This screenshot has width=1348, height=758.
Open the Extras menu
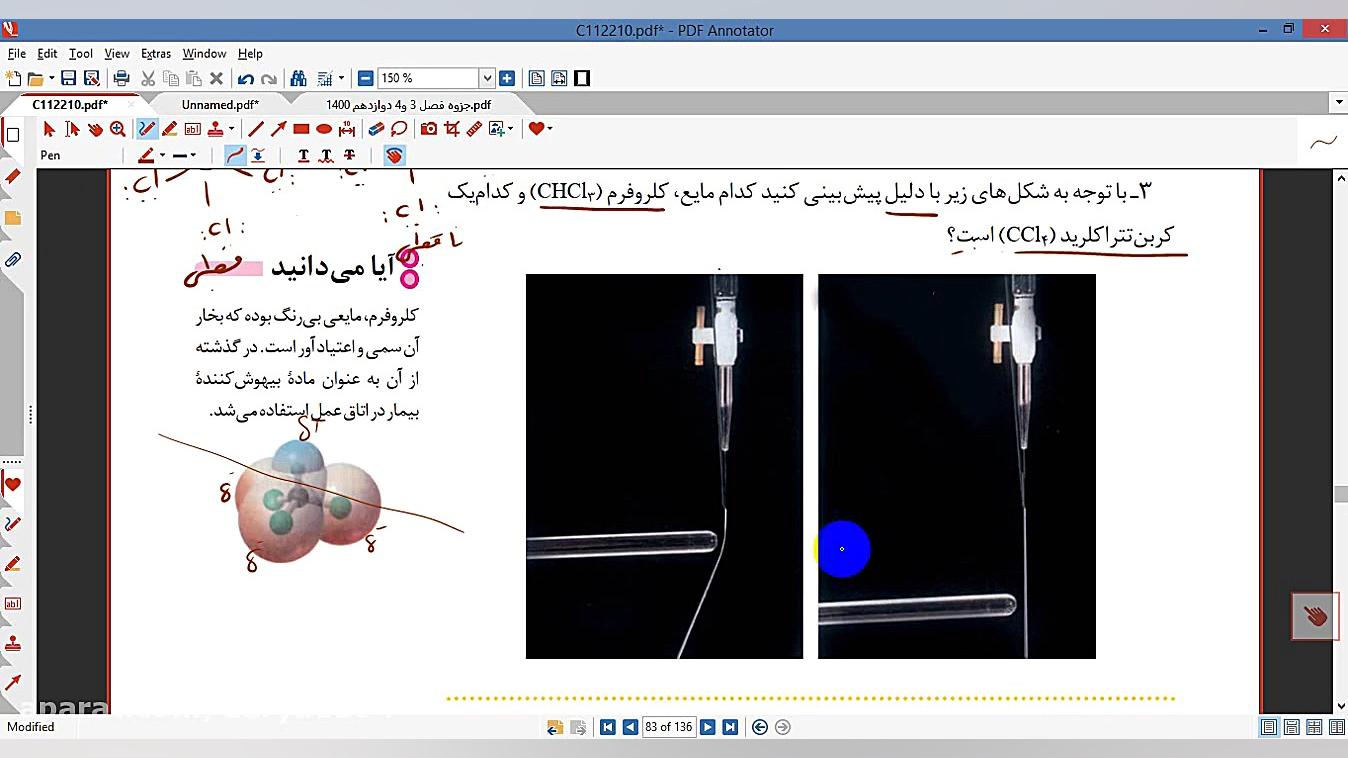coord(155,54)
